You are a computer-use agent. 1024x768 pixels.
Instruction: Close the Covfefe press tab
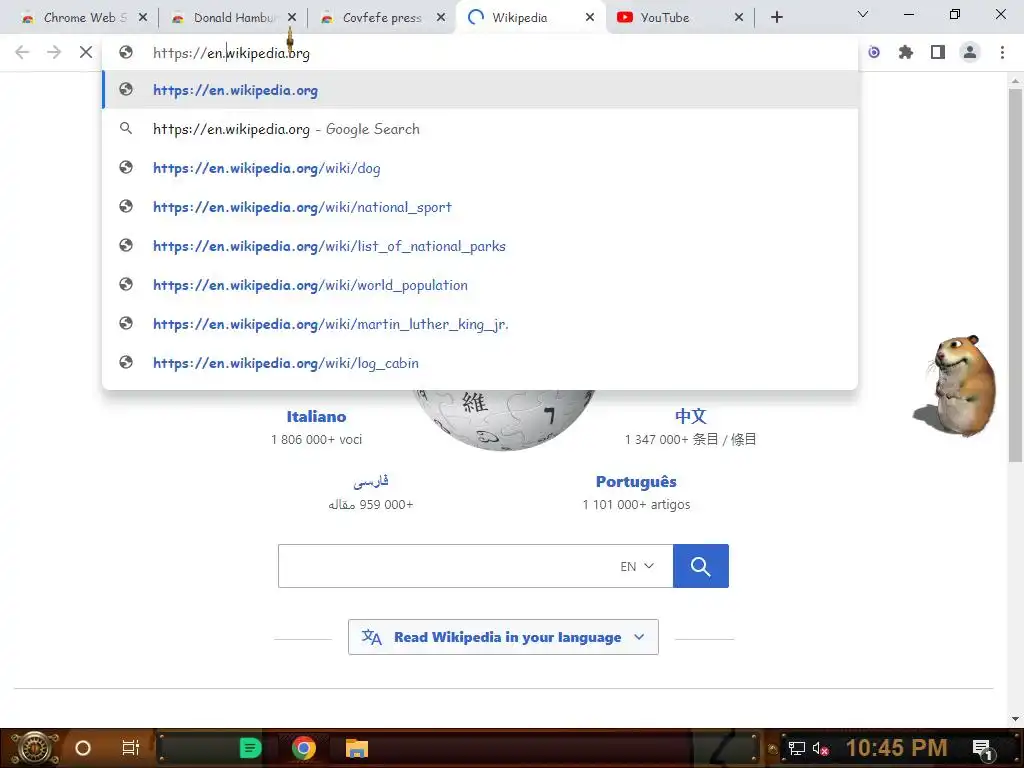coord(441,18)
